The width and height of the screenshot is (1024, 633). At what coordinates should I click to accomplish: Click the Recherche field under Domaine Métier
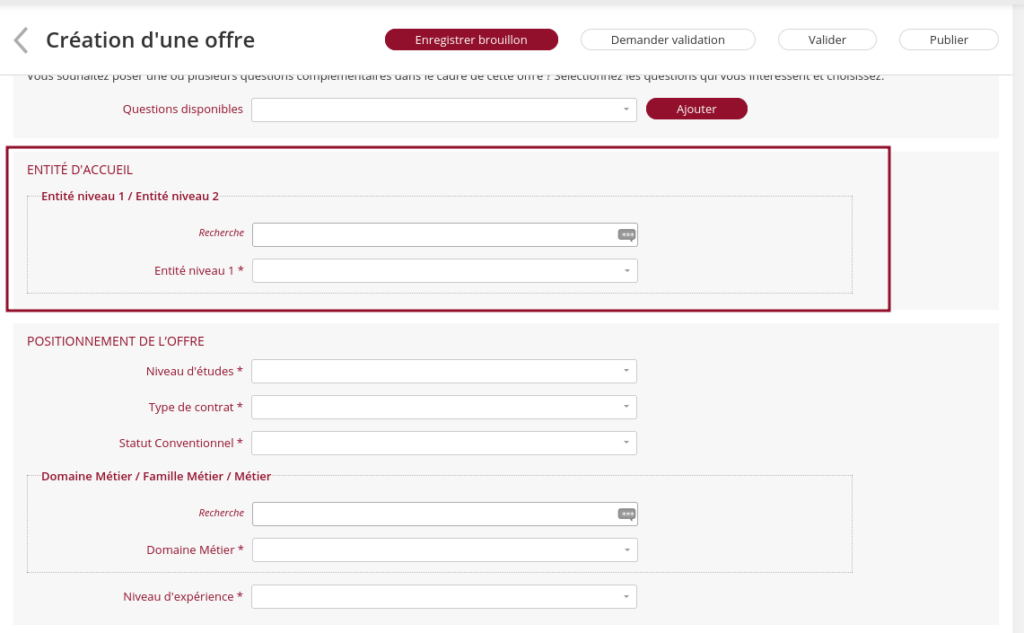pos(434,514)
